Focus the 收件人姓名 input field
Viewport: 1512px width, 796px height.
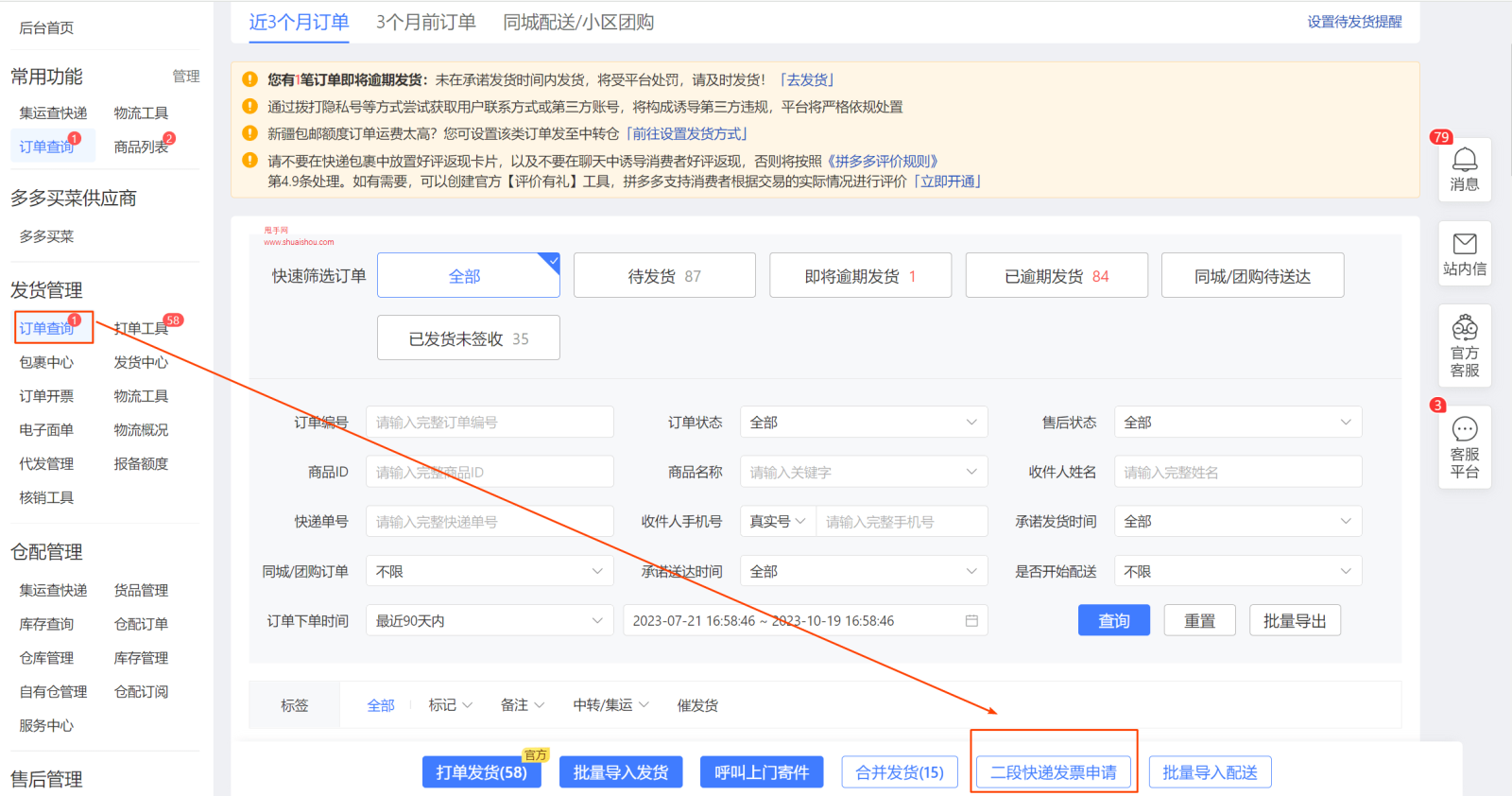[1238, 472]
